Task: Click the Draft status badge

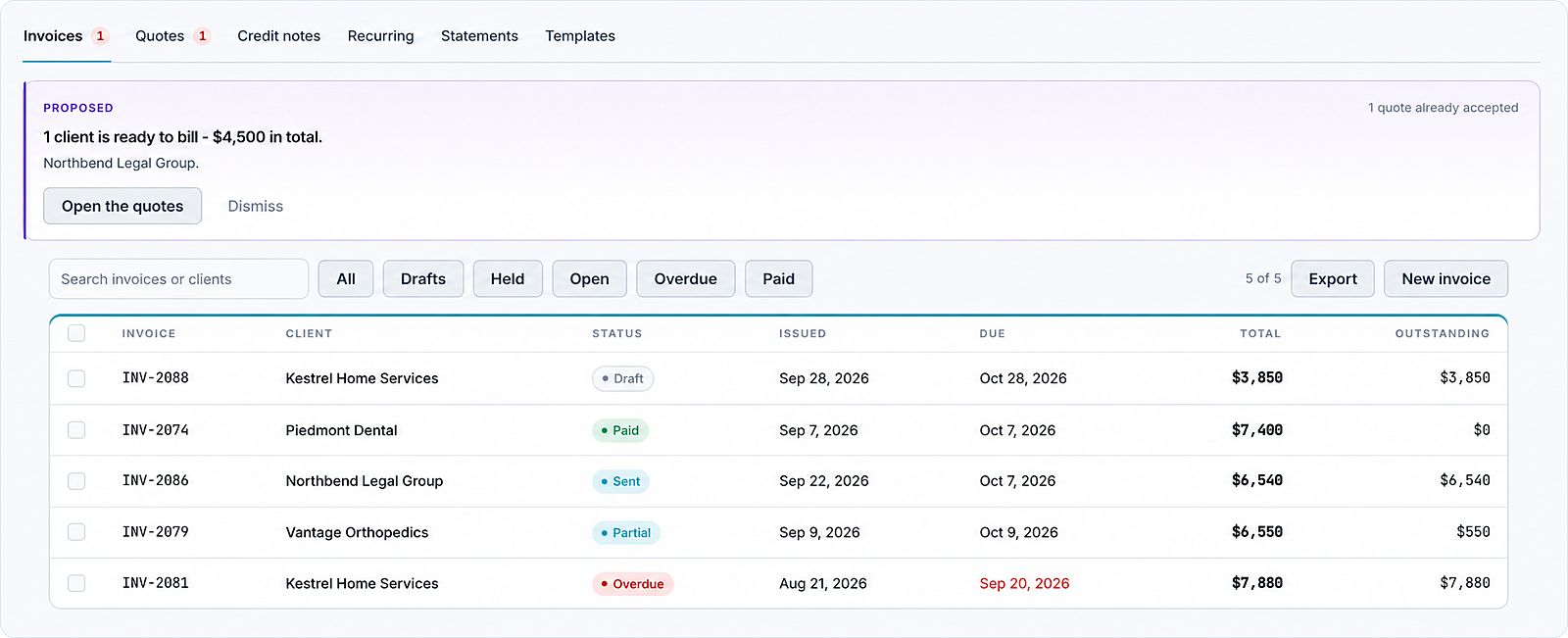Action: 623,378
